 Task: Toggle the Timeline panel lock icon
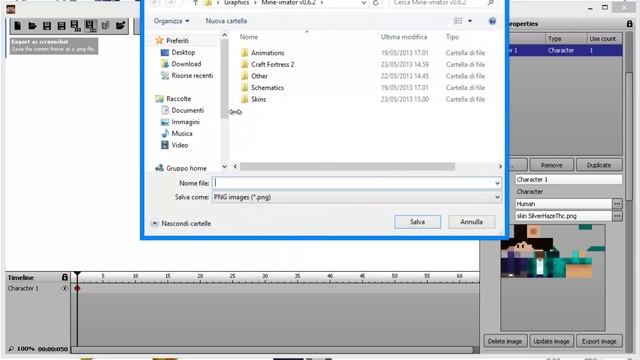pos(64,277)
